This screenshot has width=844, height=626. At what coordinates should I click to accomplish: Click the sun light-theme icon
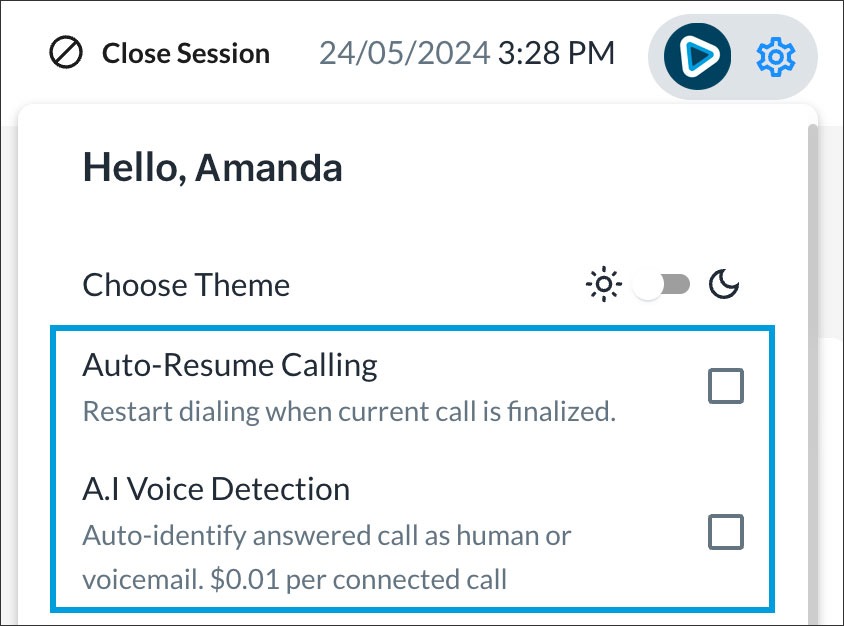point(603,286)
